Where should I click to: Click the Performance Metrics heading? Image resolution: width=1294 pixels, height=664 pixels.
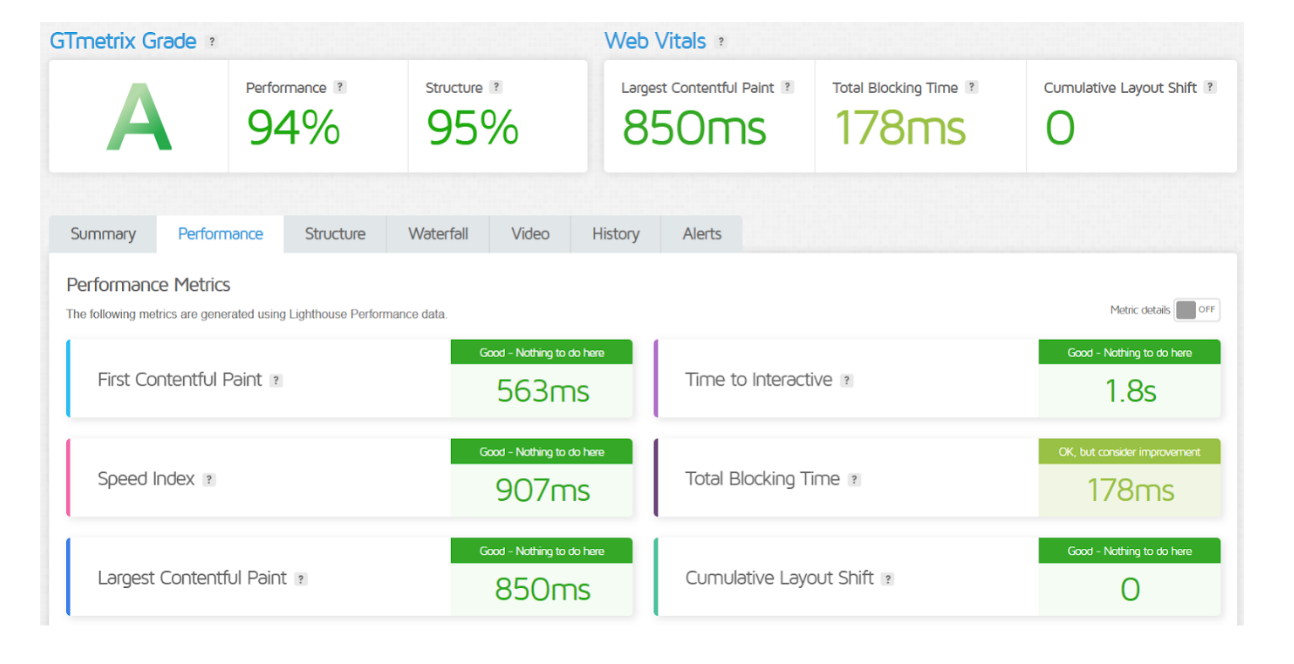(148, 285)
